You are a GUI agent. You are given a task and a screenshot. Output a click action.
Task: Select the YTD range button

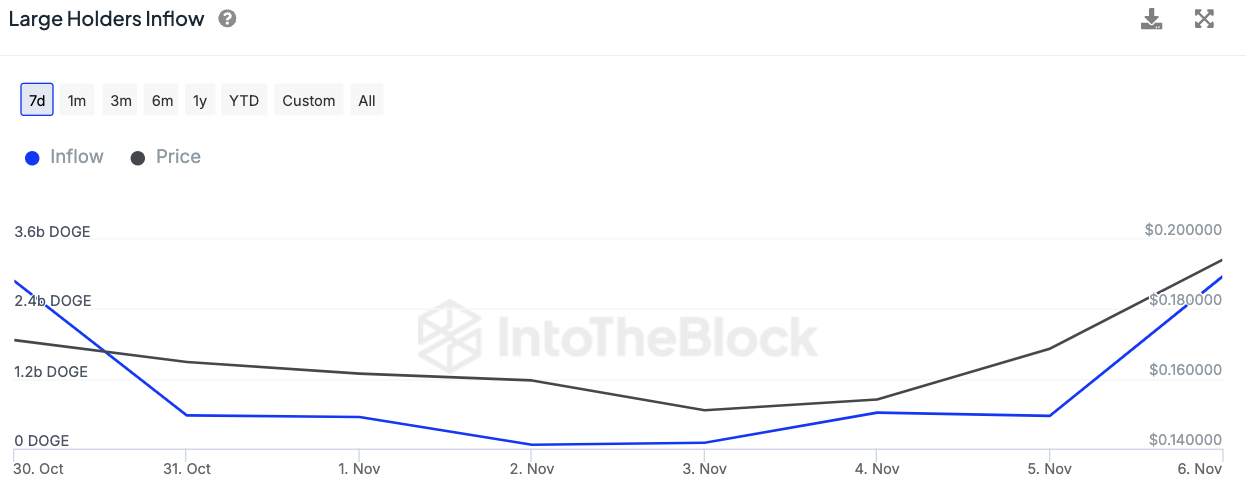pyautogui.click(x=244, y=100)
